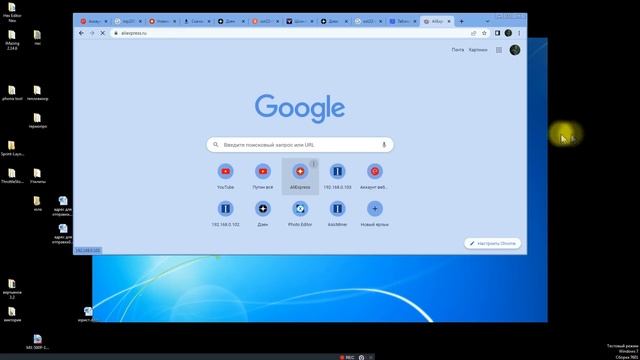Open the Photo Editor shortcut tile
Screen dimensions: 640x360
coord(300,213)
